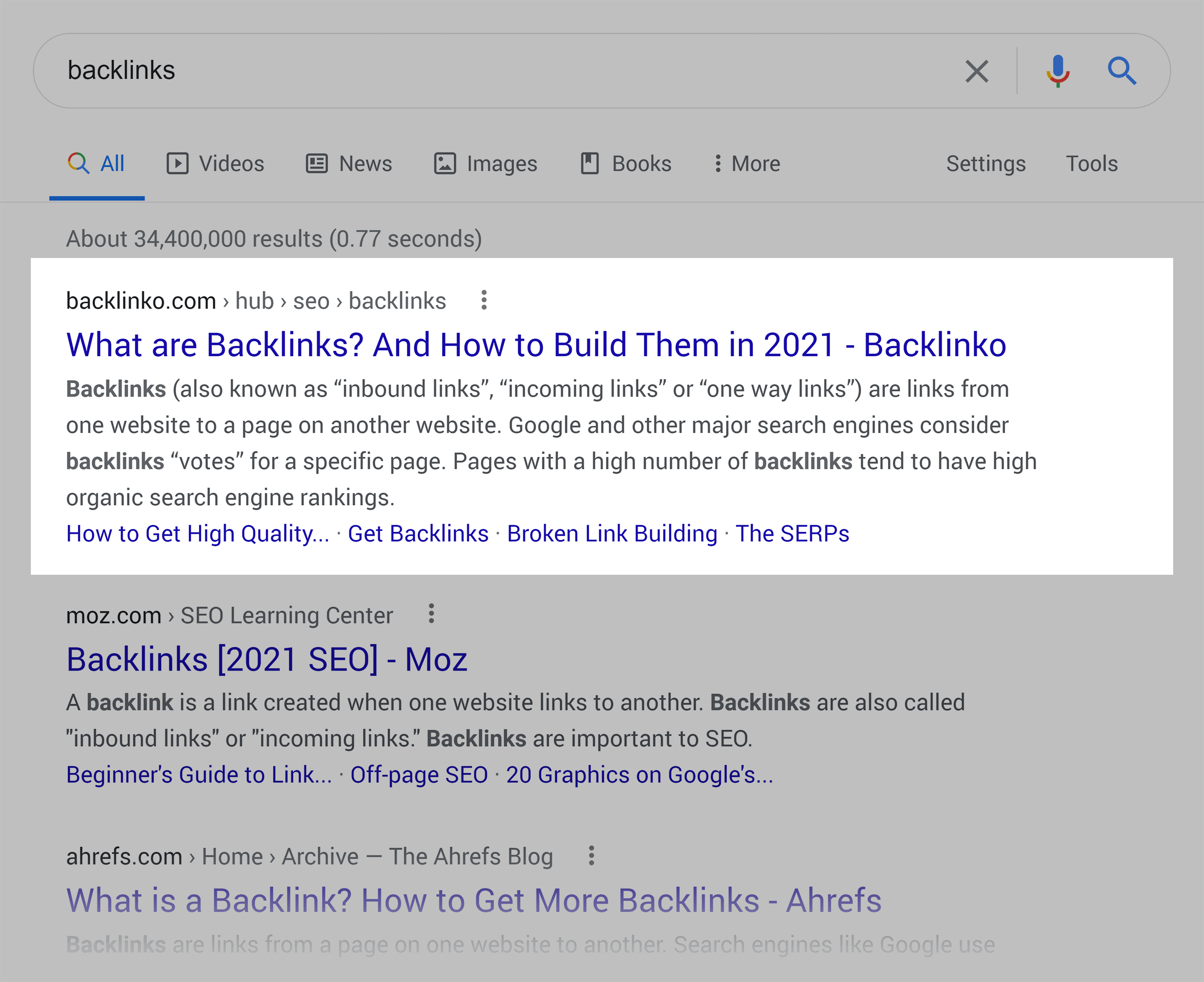Screen dimensions: 1204x982
Task: Open options menu for backlinko.com result
Action: coord(484,300)
